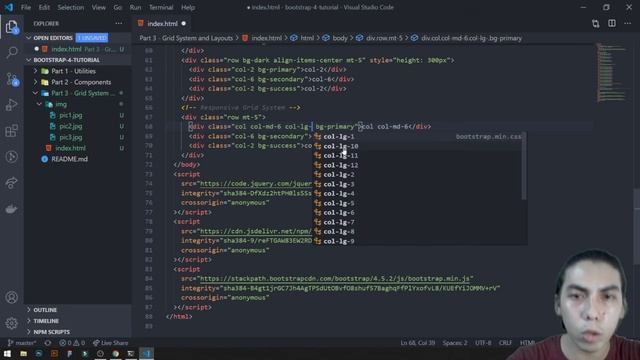Click the errors and warnings indicator
This screenshot has width=640, height=360.
(x=72, y=343)
